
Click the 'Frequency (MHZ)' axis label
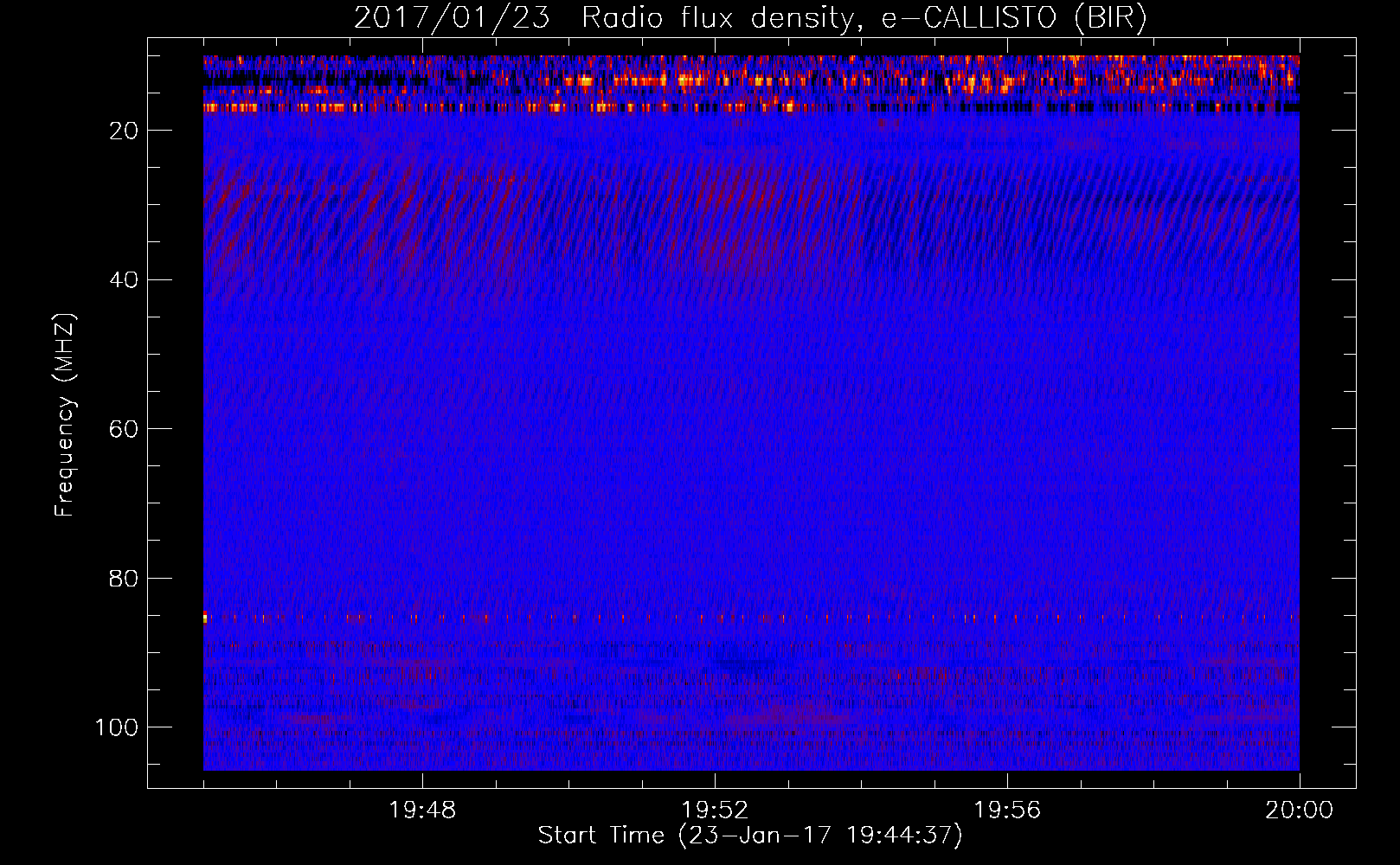pos(65,415)
